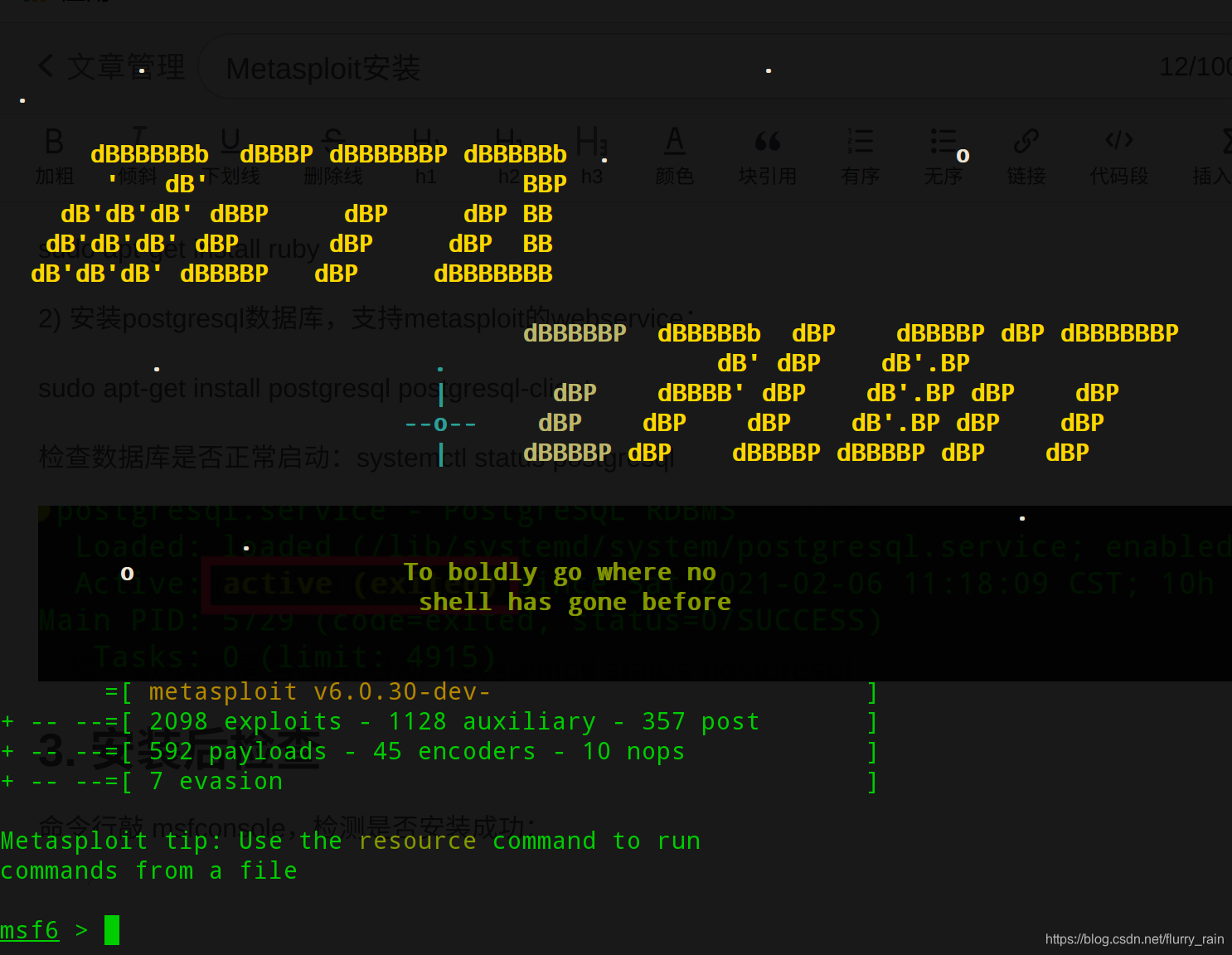Screen dimensions: 1232x955
Task: Set heading h1 in the editor toolbar
Action: tap(425, 155)
